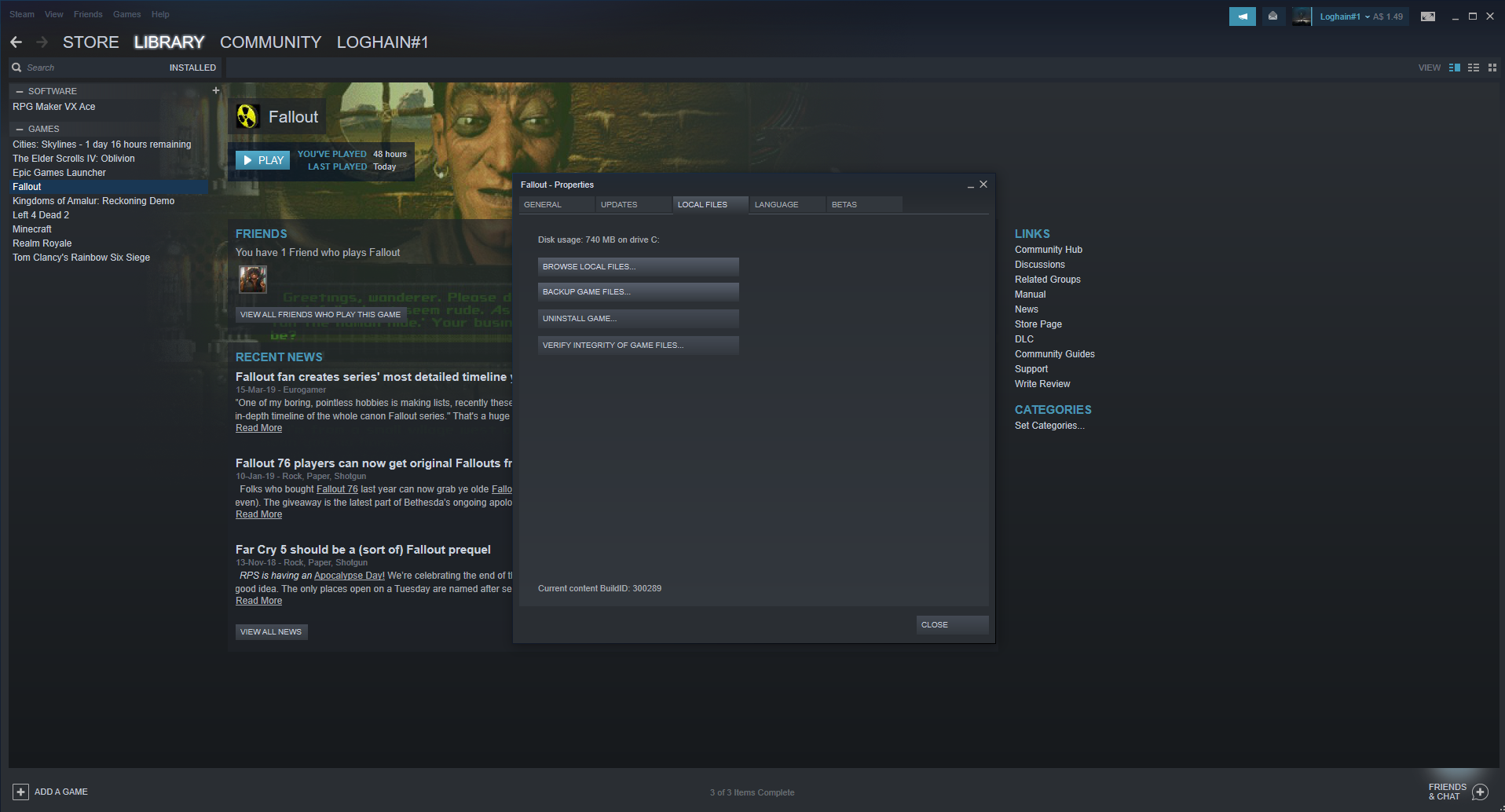Open the Friends menu
The image size is (1505, 812).
click(88, 14)
